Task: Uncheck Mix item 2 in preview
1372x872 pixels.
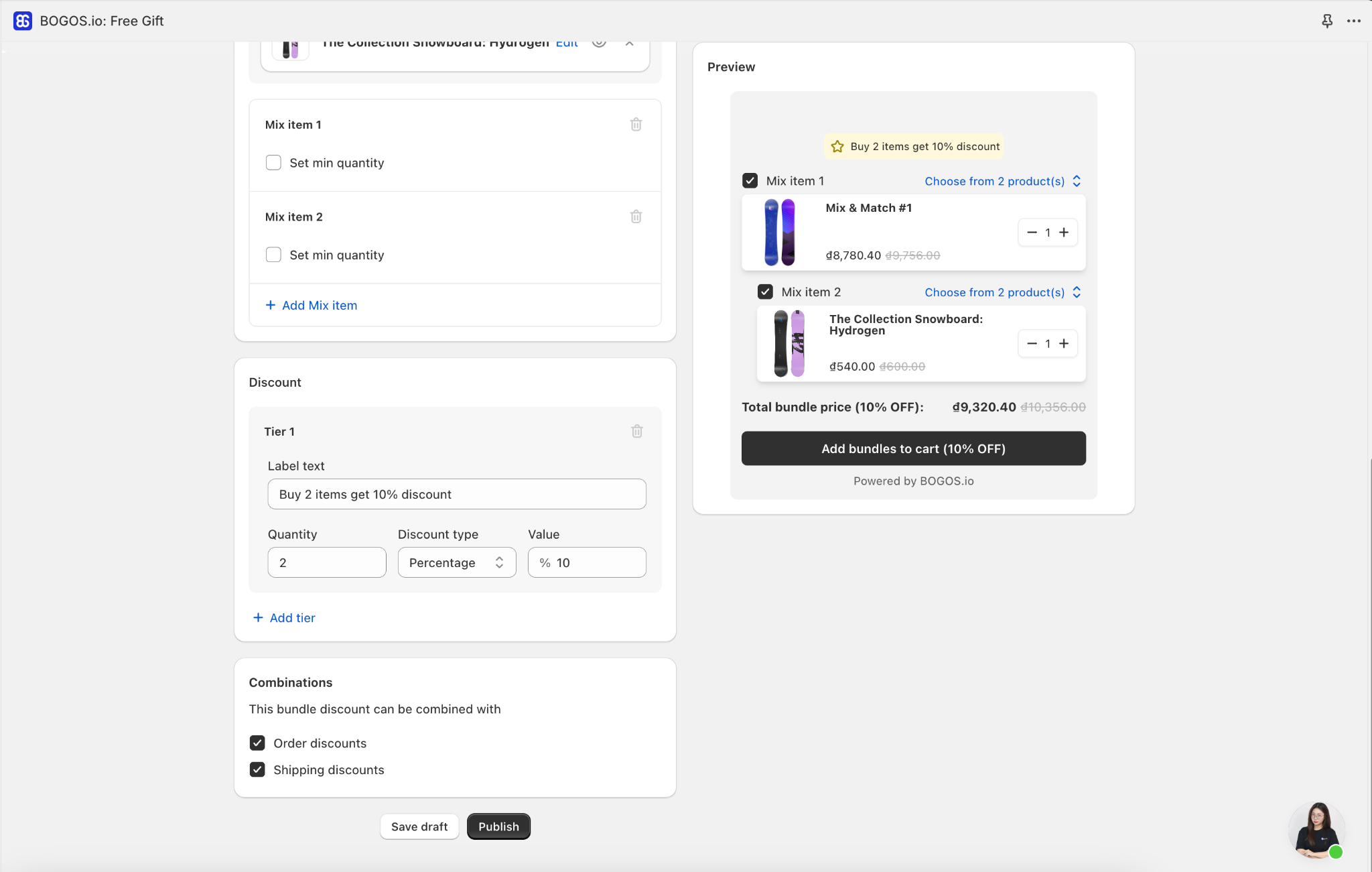Action: tap(765, 292)
